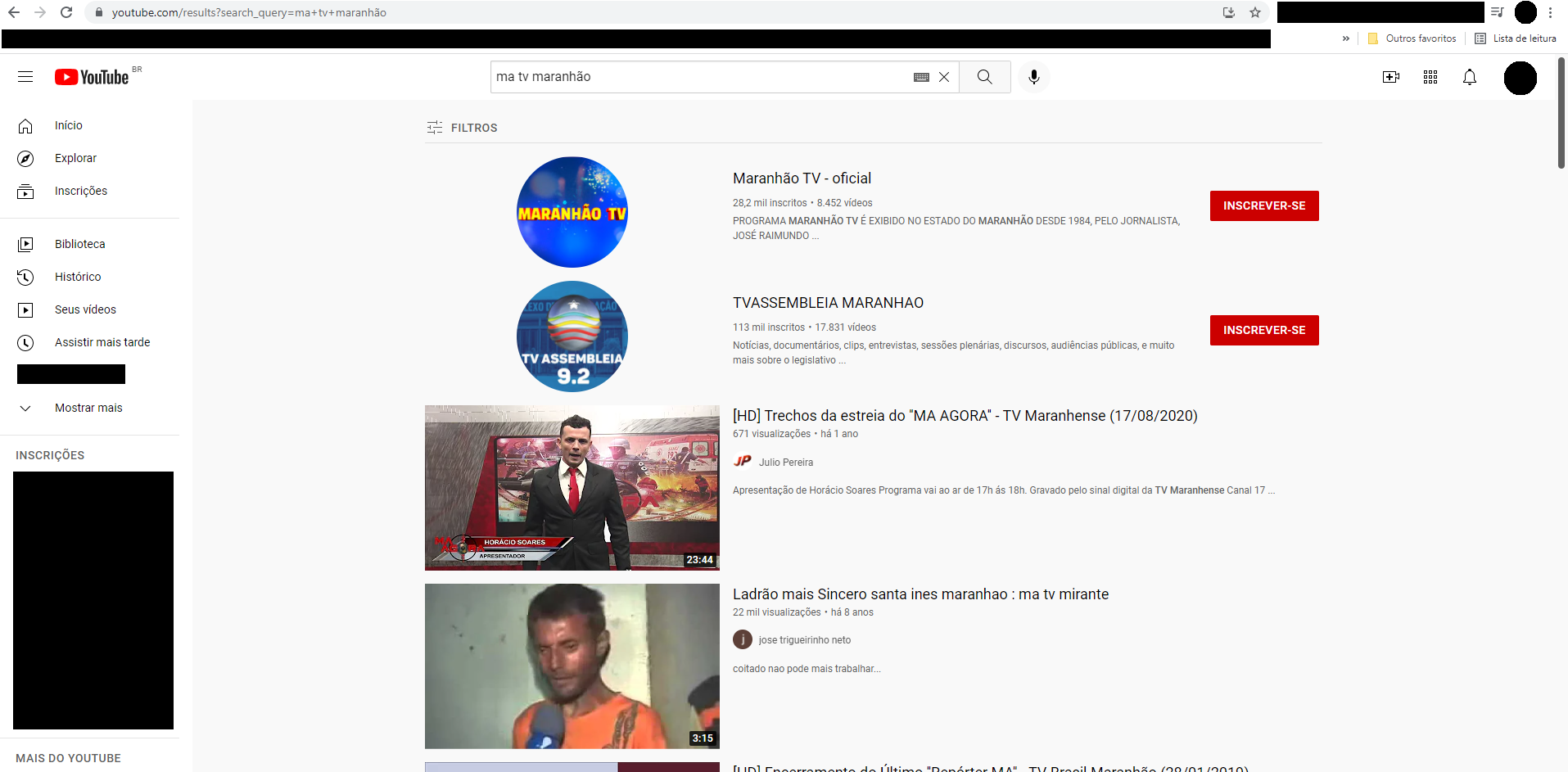The image size is (1568, 772).
Task: Open TV Assembleia 9.2 channel avatar
Action: pyautogui.click(x=572, y=336)
